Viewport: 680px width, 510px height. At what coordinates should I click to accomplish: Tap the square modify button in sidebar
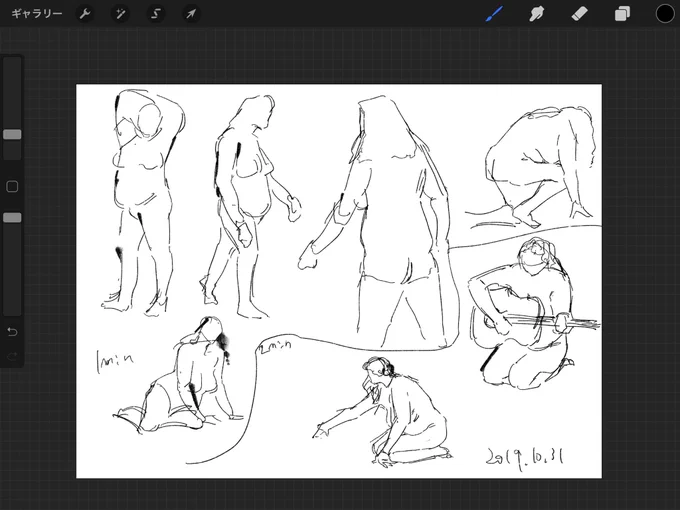[x=12, y=187]
